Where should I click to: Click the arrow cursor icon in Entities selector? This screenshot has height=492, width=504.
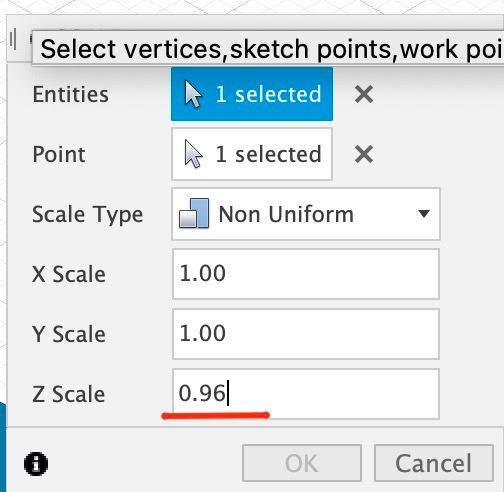pos(193,94)
